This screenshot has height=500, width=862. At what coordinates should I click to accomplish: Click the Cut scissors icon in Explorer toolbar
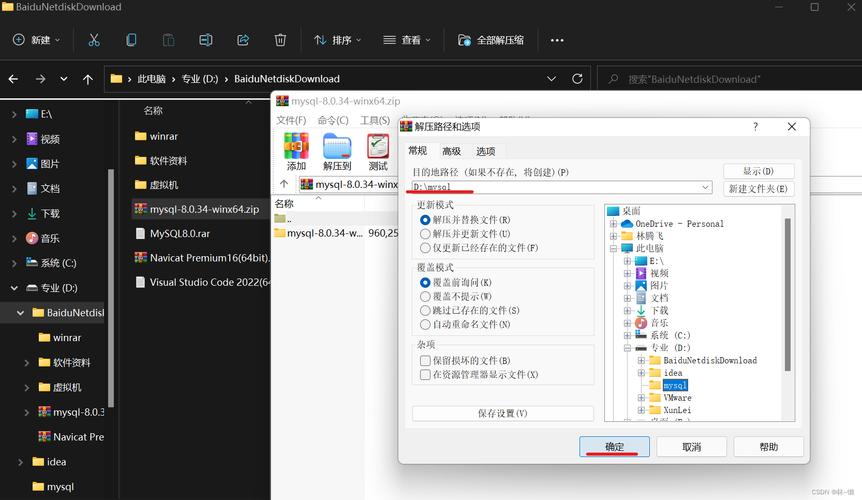(94, 40)
